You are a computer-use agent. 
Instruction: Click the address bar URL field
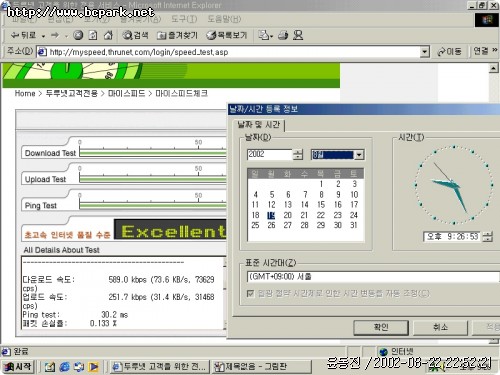click(228, 52)
